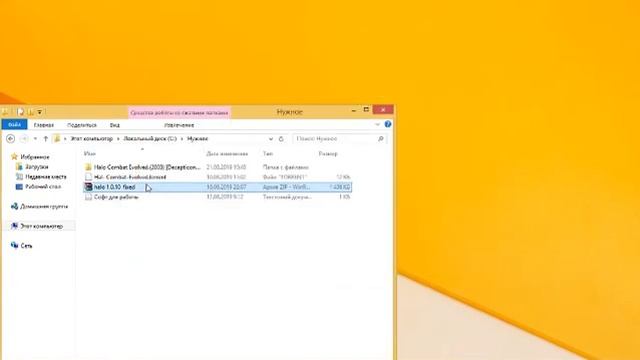The height and width of the screenshot is (360, 640).
Task: Select the halo 1.0.10 fixed archive
Action: point(114,187)
